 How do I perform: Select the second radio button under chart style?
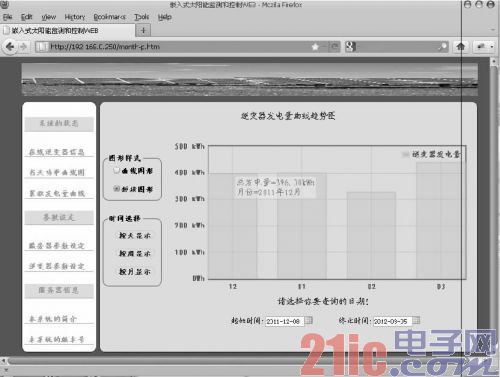116,189
